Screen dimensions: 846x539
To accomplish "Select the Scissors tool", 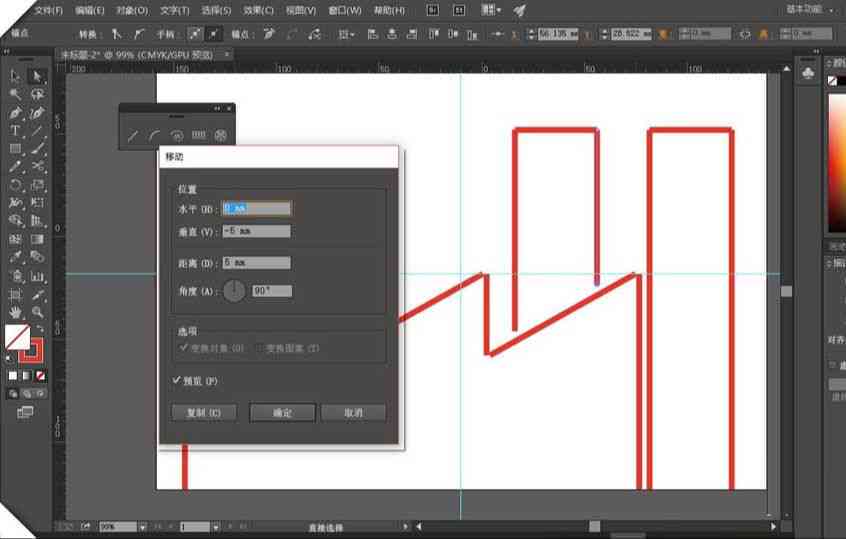I will [37, 166].
